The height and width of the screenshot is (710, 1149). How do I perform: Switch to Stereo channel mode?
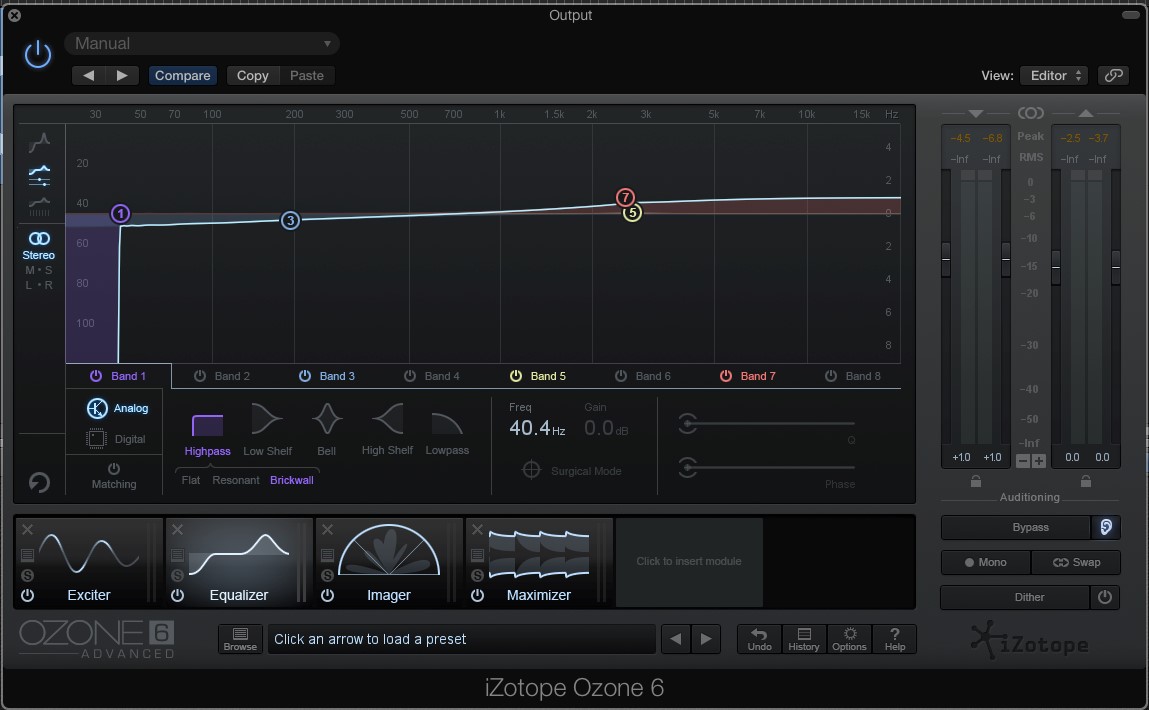[x=39, y=245]
